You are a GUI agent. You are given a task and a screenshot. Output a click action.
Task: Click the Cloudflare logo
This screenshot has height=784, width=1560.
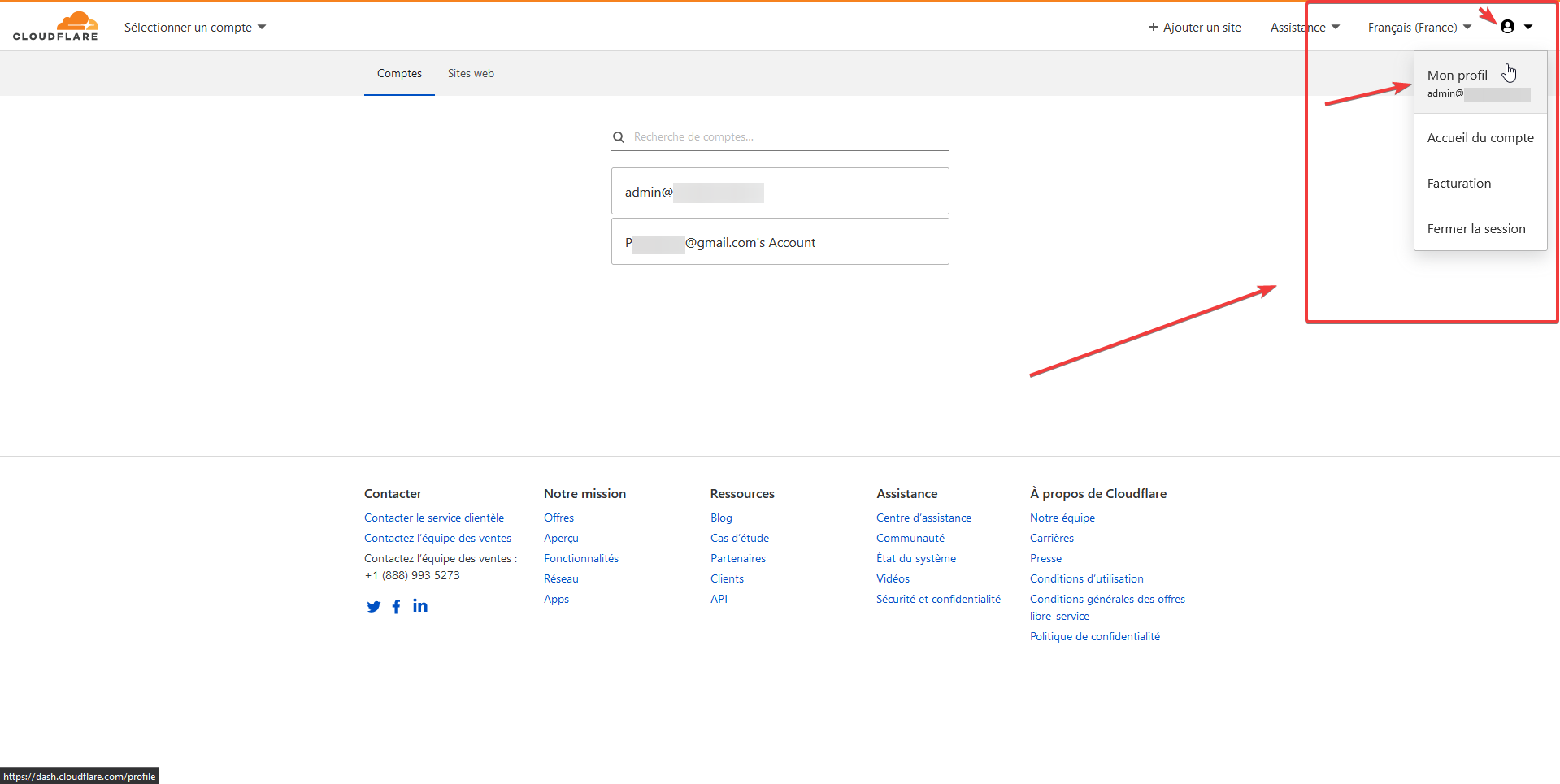coord(55,25)
